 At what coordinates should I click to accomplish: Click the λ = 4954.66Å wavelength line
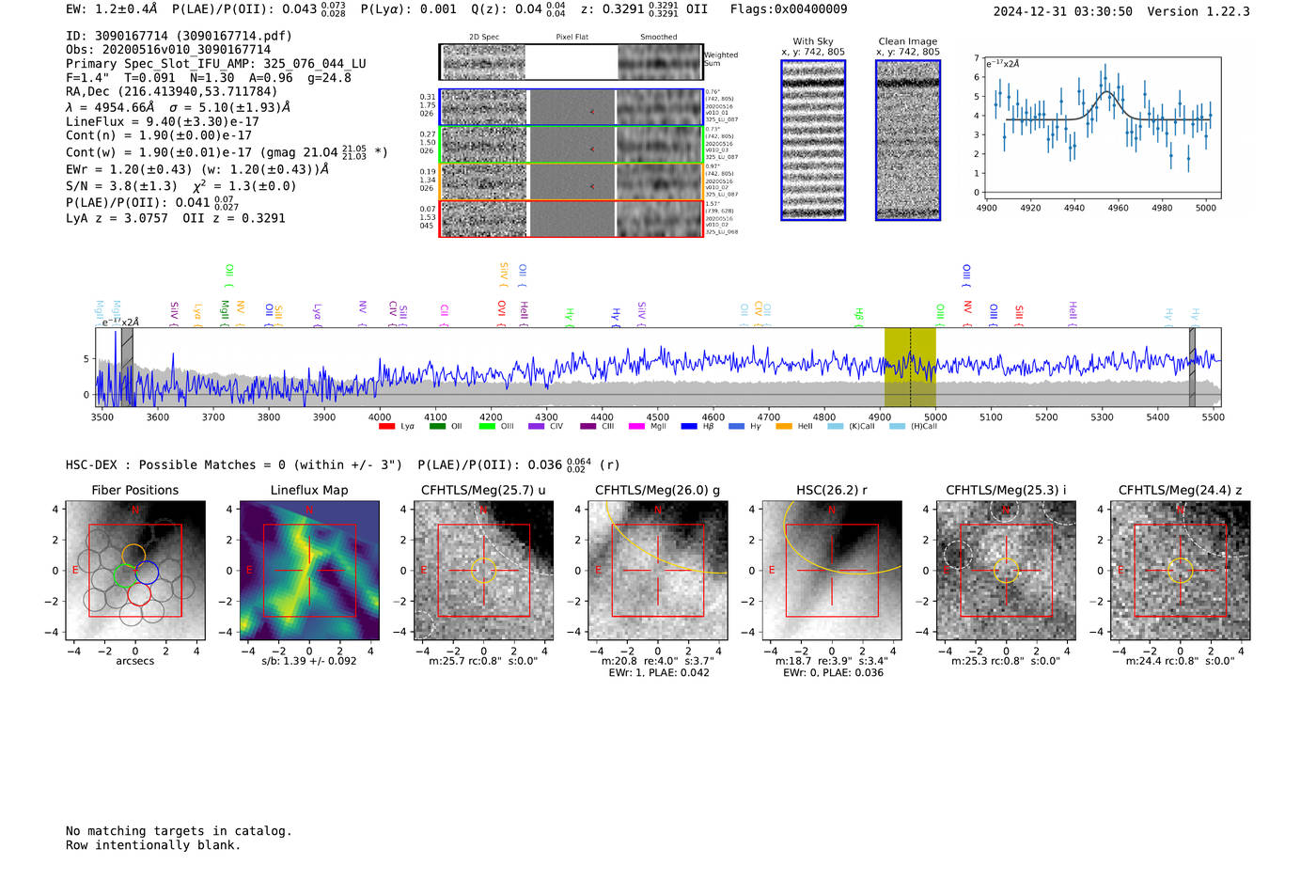click(x=178, y=108)
